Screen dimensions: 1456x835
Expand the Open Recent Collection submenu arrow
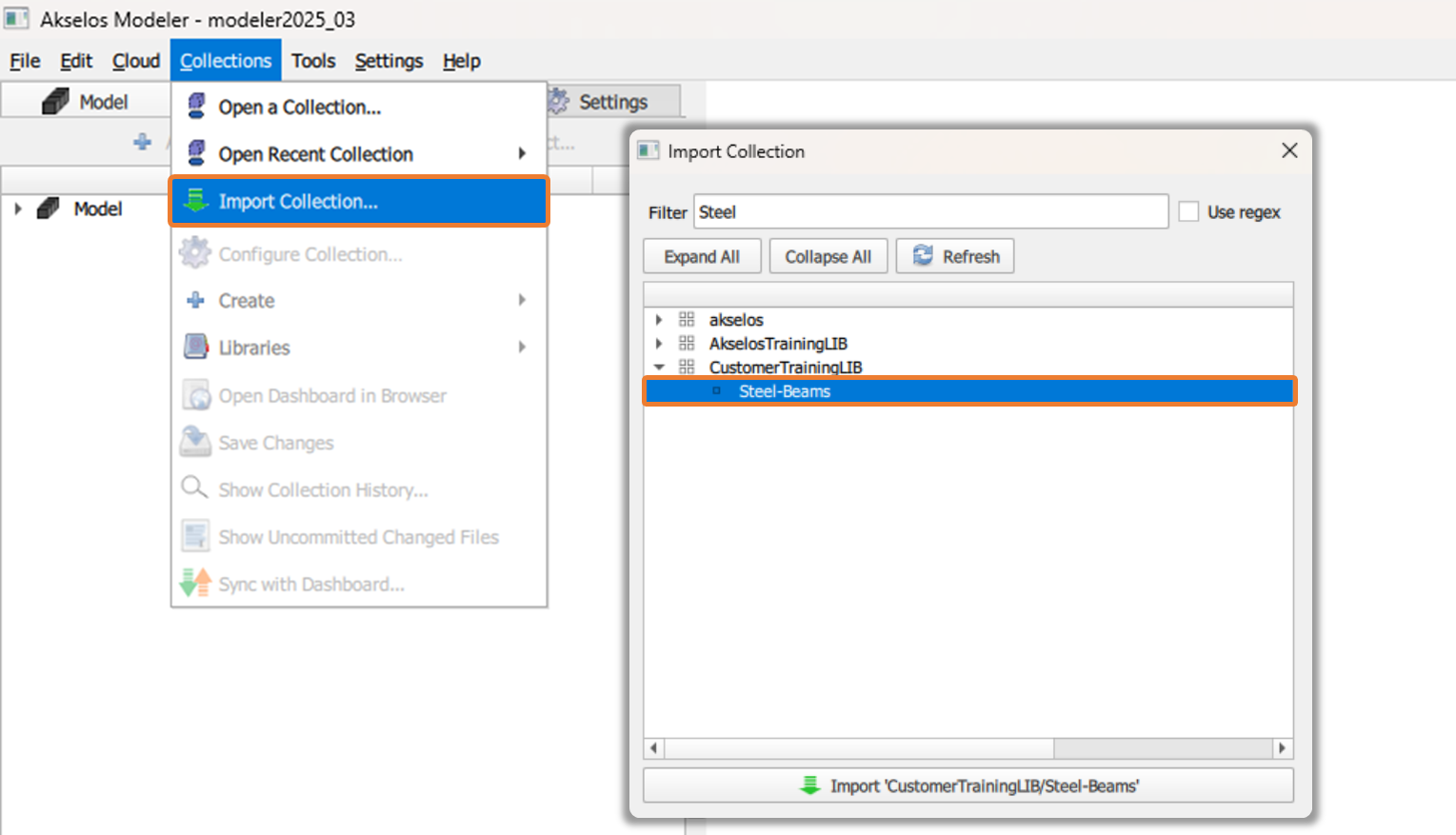pyautogui.click(x=522, y=153)
